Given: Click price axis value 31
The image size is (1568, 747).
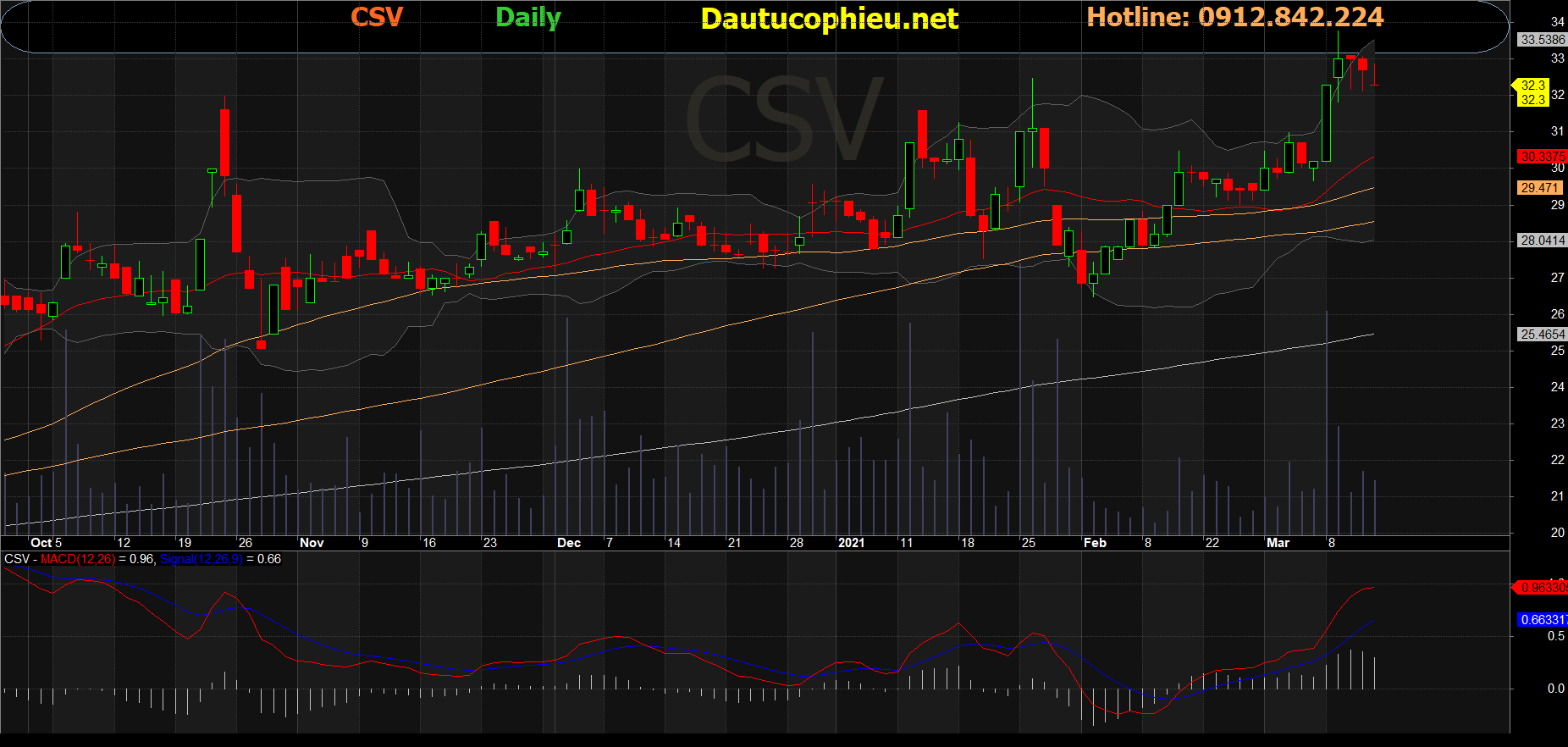Looking at the screenshot, I should (x=1557, y=131).
